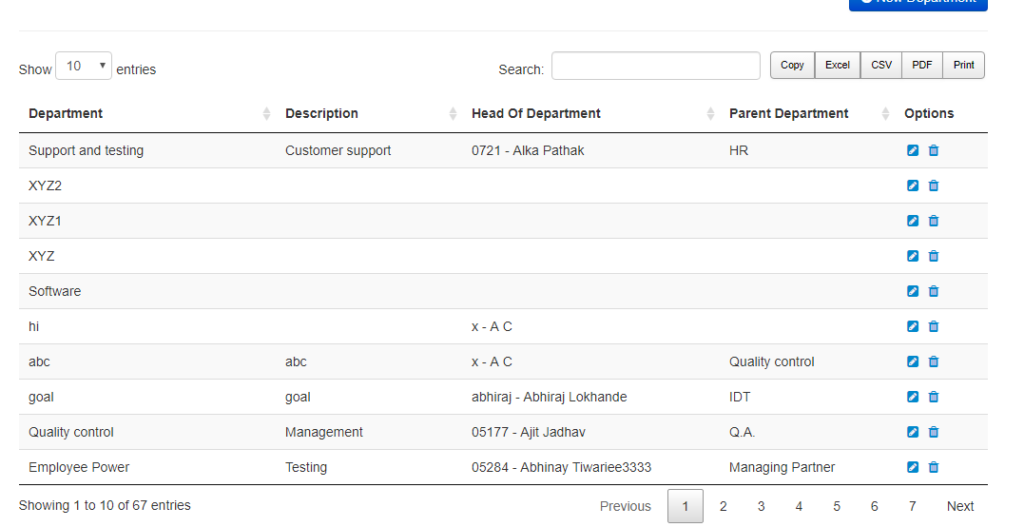Edit the Employee Power department
The height and width of the screenshot is (527, 1024).
(912, 468)
